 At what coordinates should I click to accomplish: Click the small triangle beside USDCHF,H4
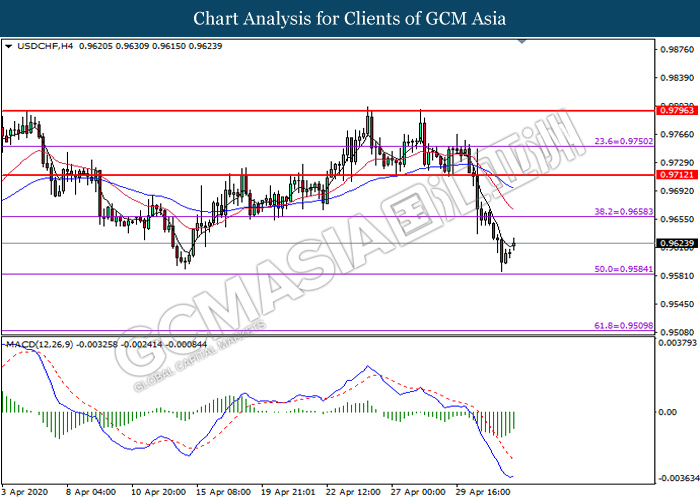[x=9, y=46]
